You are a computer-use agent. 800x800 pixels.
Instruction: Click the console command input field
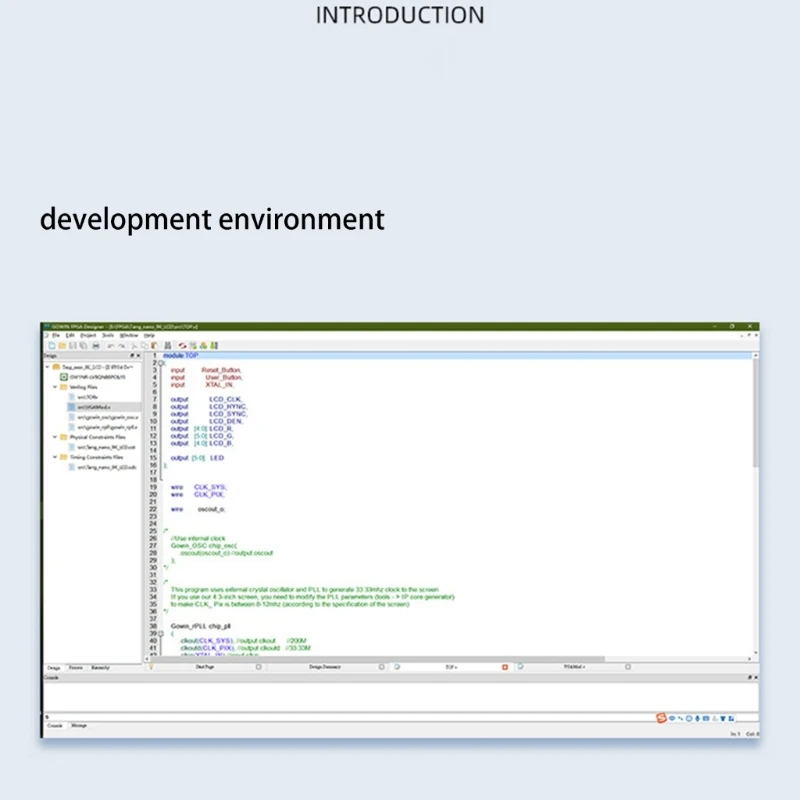349,717
